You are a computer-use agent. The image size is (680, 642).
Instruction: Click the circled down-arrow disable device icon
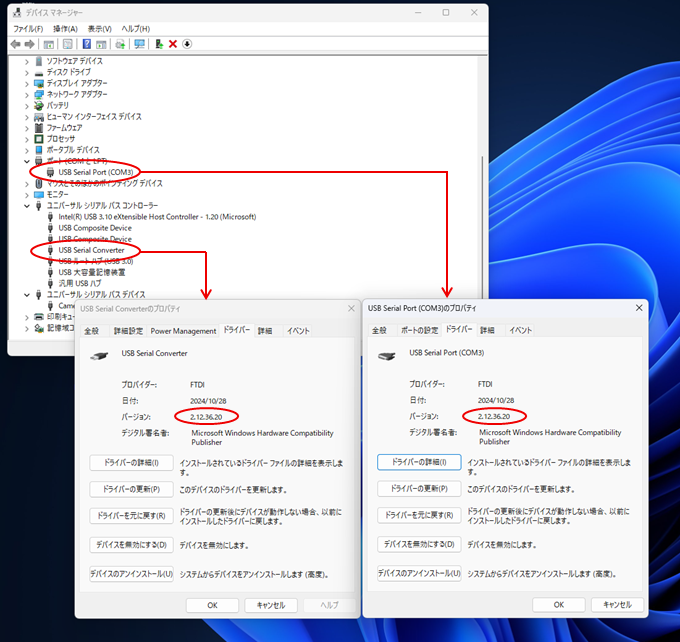[x=187, y=44]
